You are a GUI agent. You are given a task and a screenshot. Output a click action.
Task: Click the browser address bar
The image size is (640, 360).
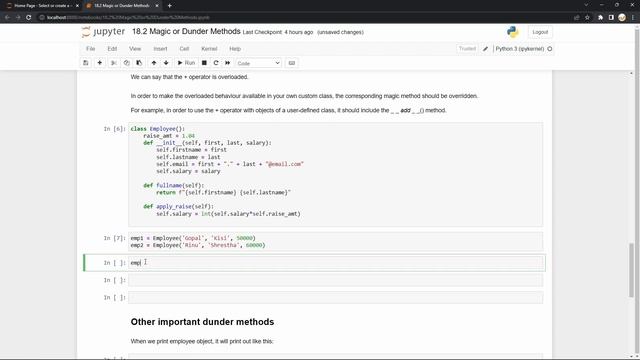306,18
